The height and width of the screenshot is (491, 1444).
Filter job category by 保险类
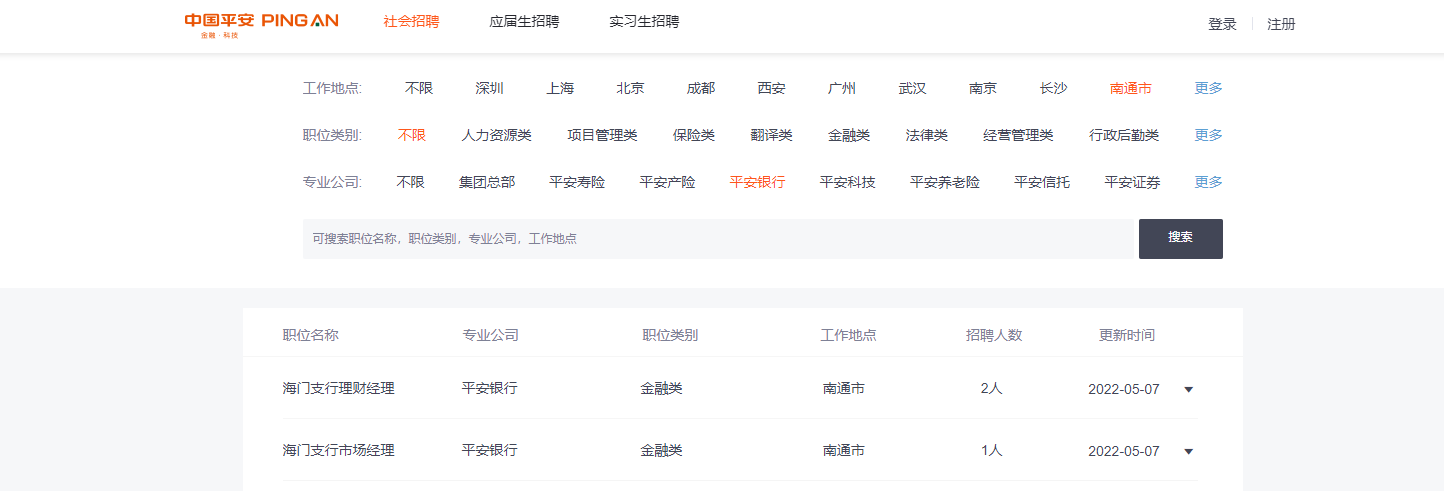[x=694, y=135]
